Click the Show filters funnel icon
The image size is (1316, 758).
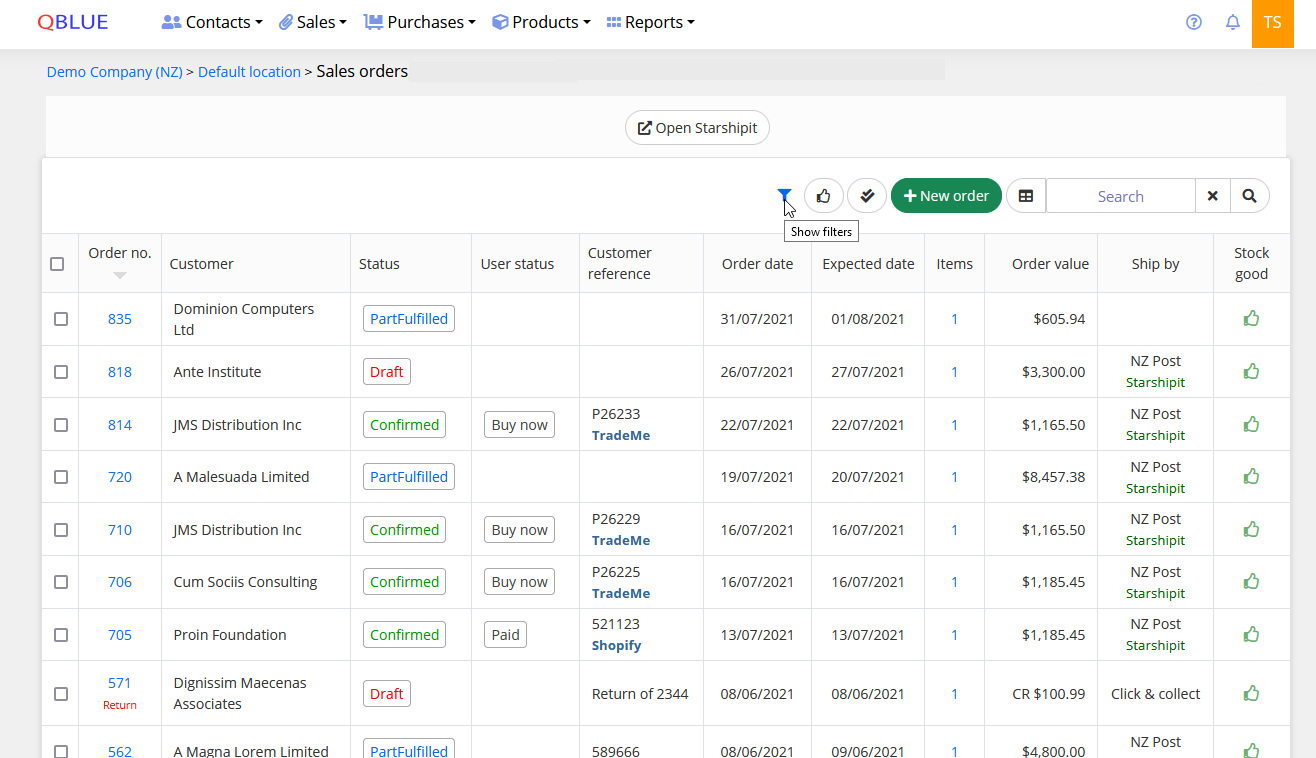pos(785,196)
